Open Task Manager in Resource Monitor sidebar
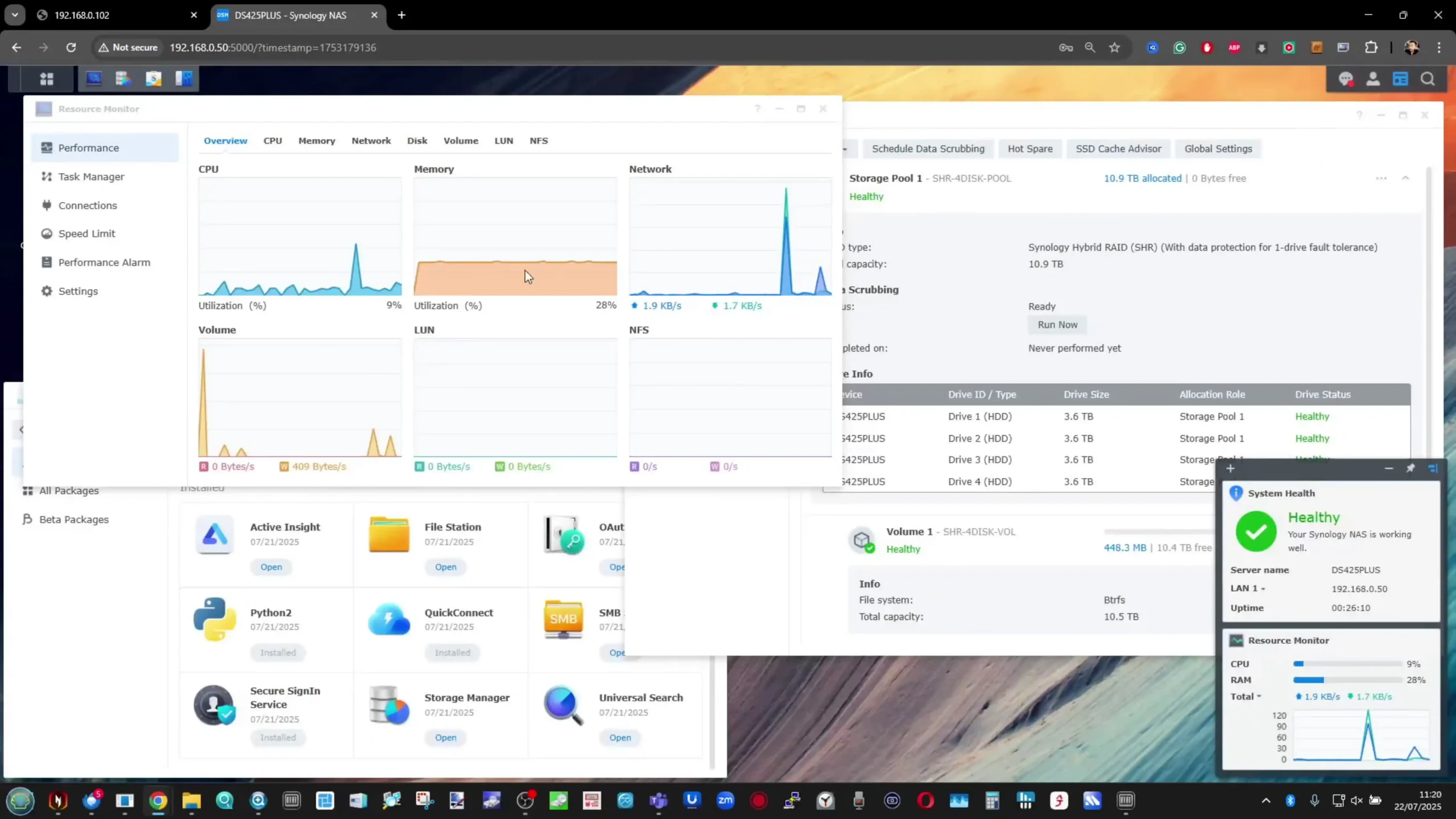 [105, 176]
